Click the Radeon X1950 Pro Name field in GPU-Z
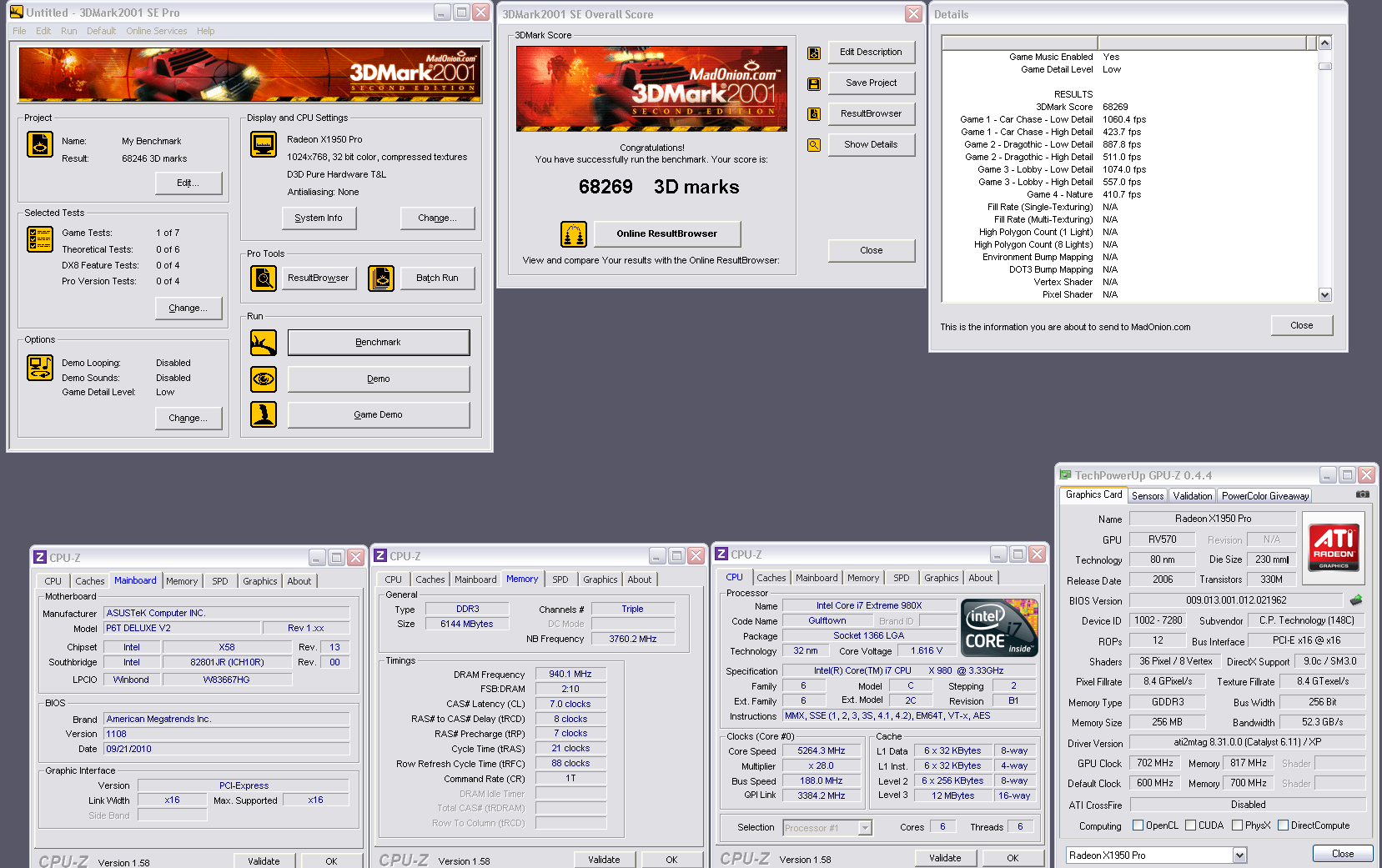Image resolution: width=1382 pixels, height=868 pixels. pyautogui.click(x=1213, y=519)
